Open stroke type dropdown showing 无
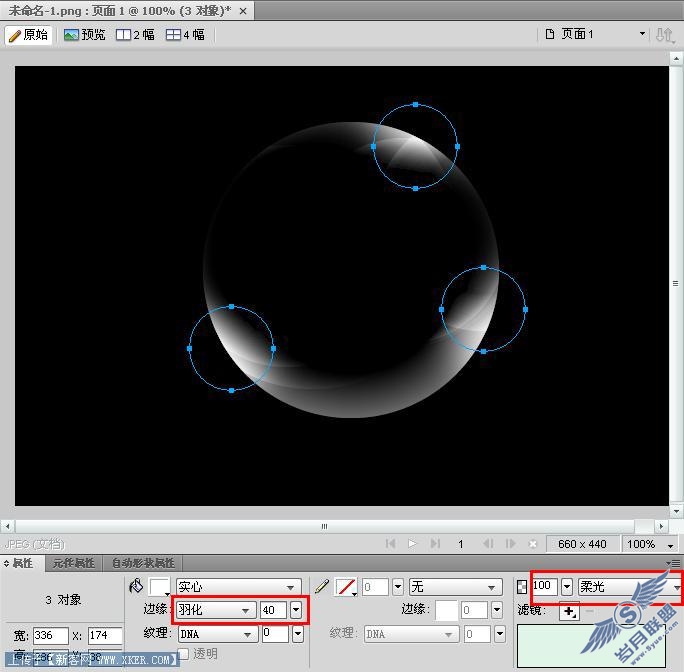684x672 pixels. pyautogui.click(x=455, y=587)
